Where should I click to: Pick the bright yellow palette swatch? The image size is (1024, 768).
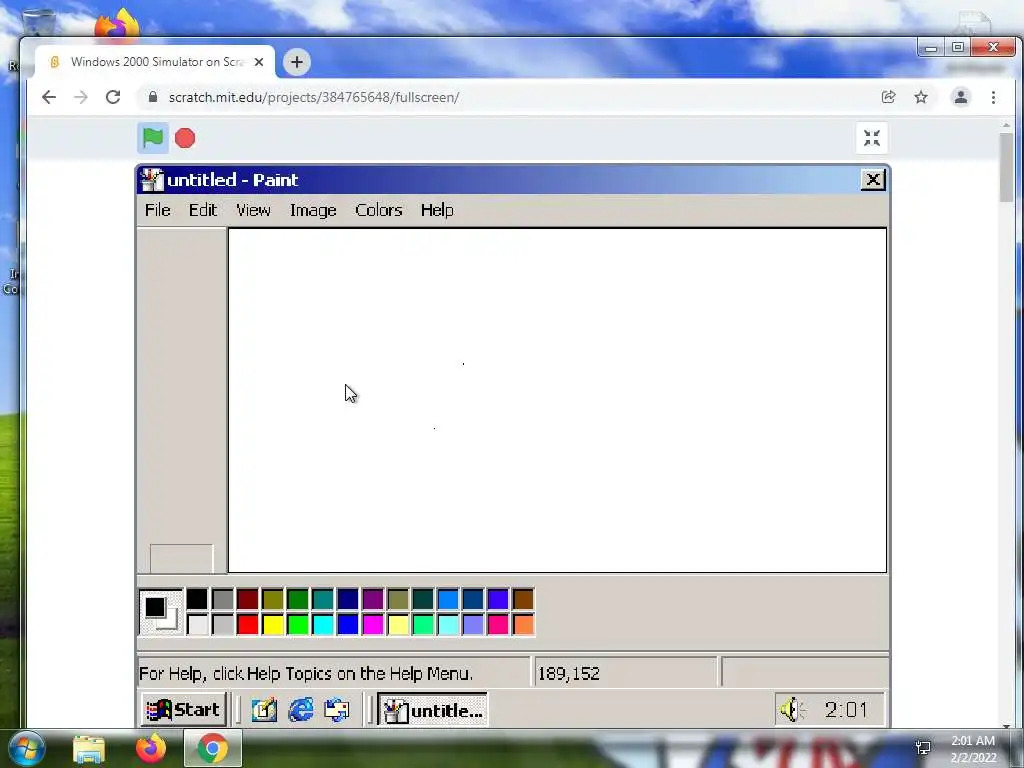(272, 624)
